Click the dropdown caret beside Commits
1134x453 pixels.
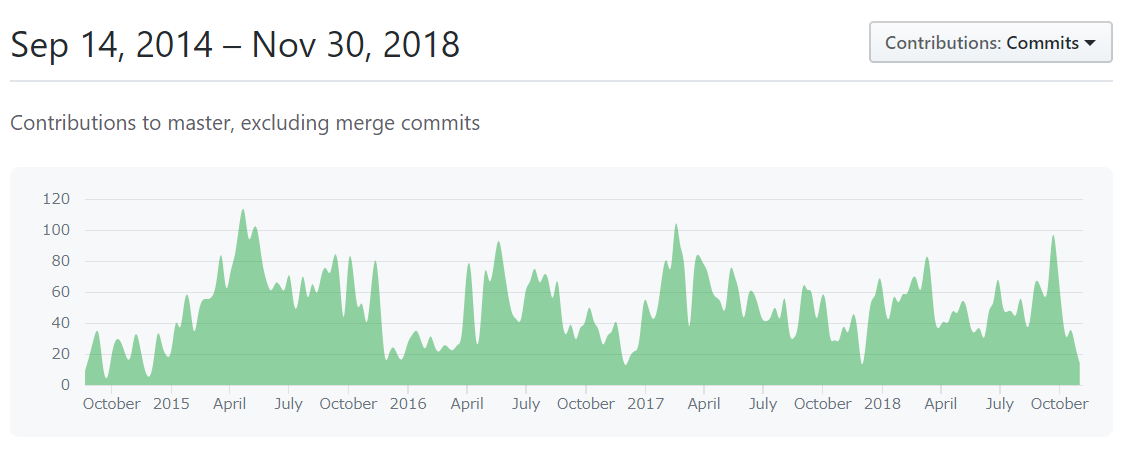click(x=1090, y=43)
